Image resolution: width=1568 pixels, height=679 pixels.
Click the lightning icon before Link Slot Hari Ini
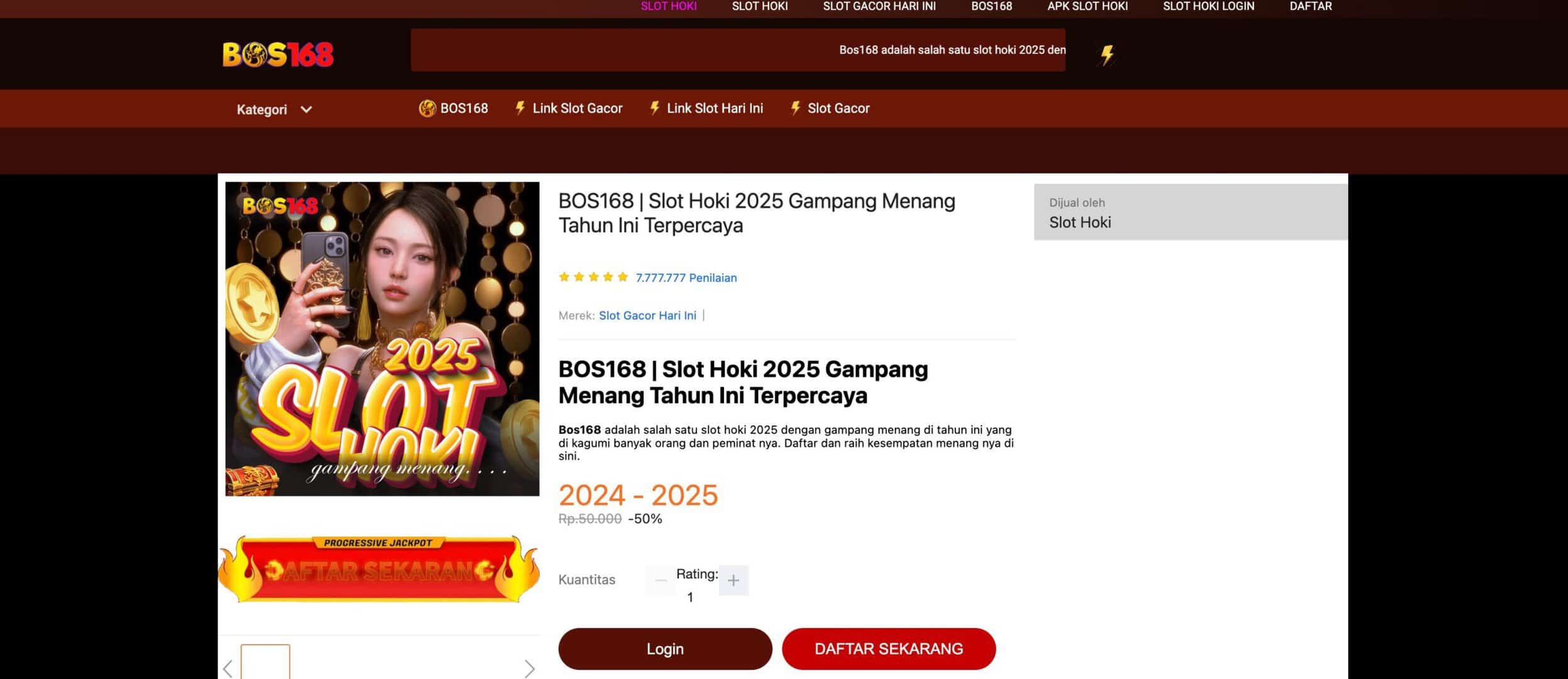[654, 108]
